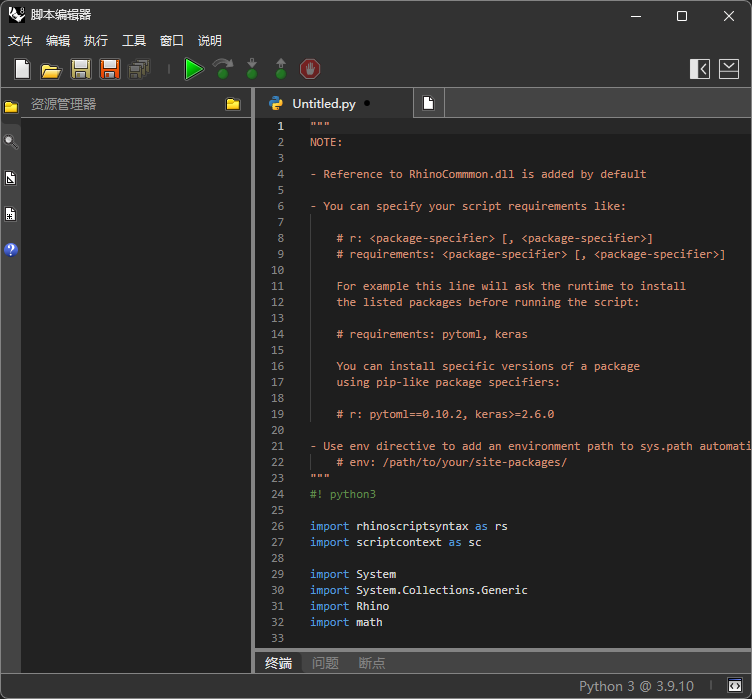Click unsaved dot on Untitled.py tab

point(367,103)
